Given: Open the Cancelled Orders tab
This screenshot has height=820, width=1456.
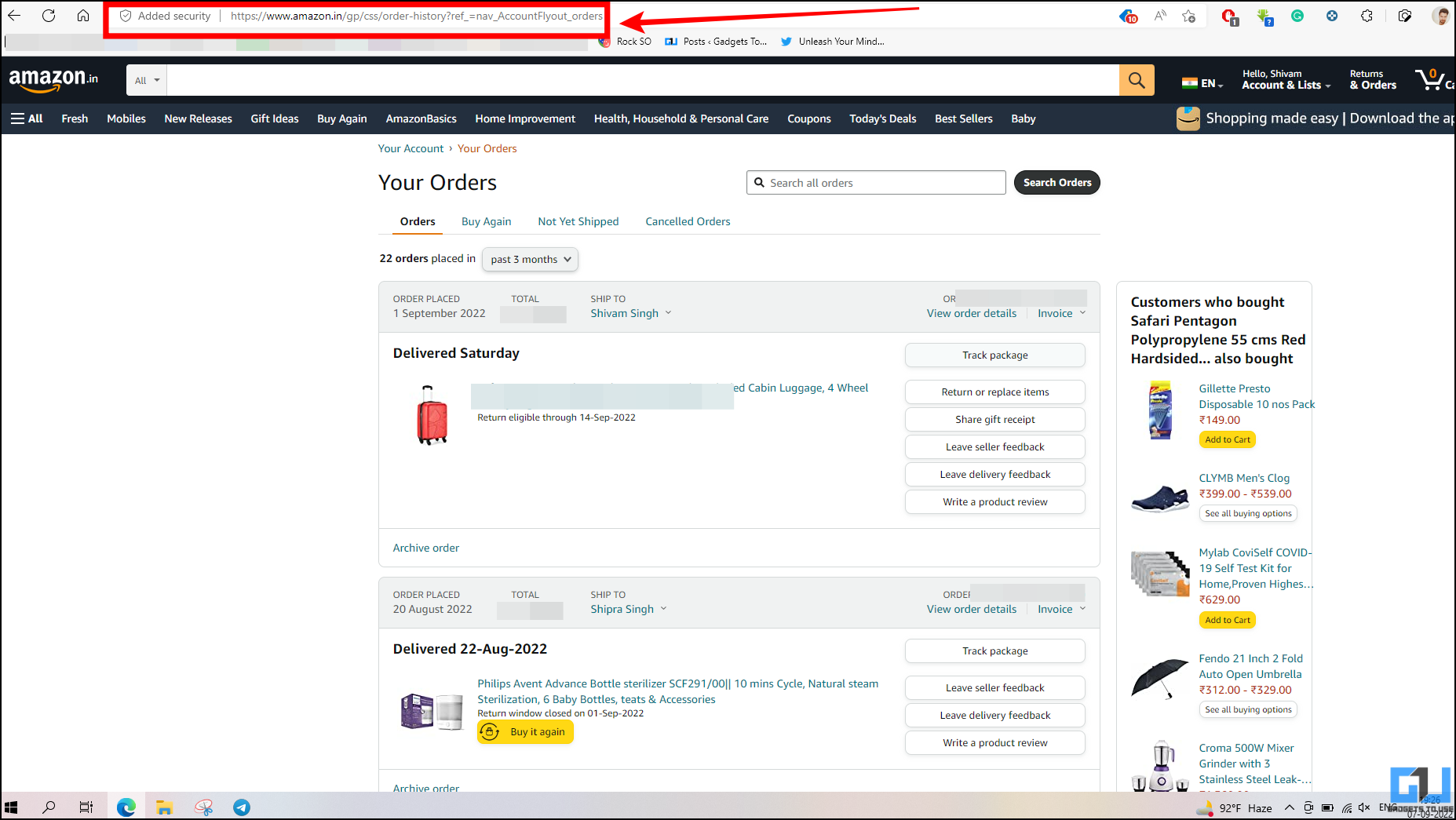Looking at the screenshot, I should 688,221.
